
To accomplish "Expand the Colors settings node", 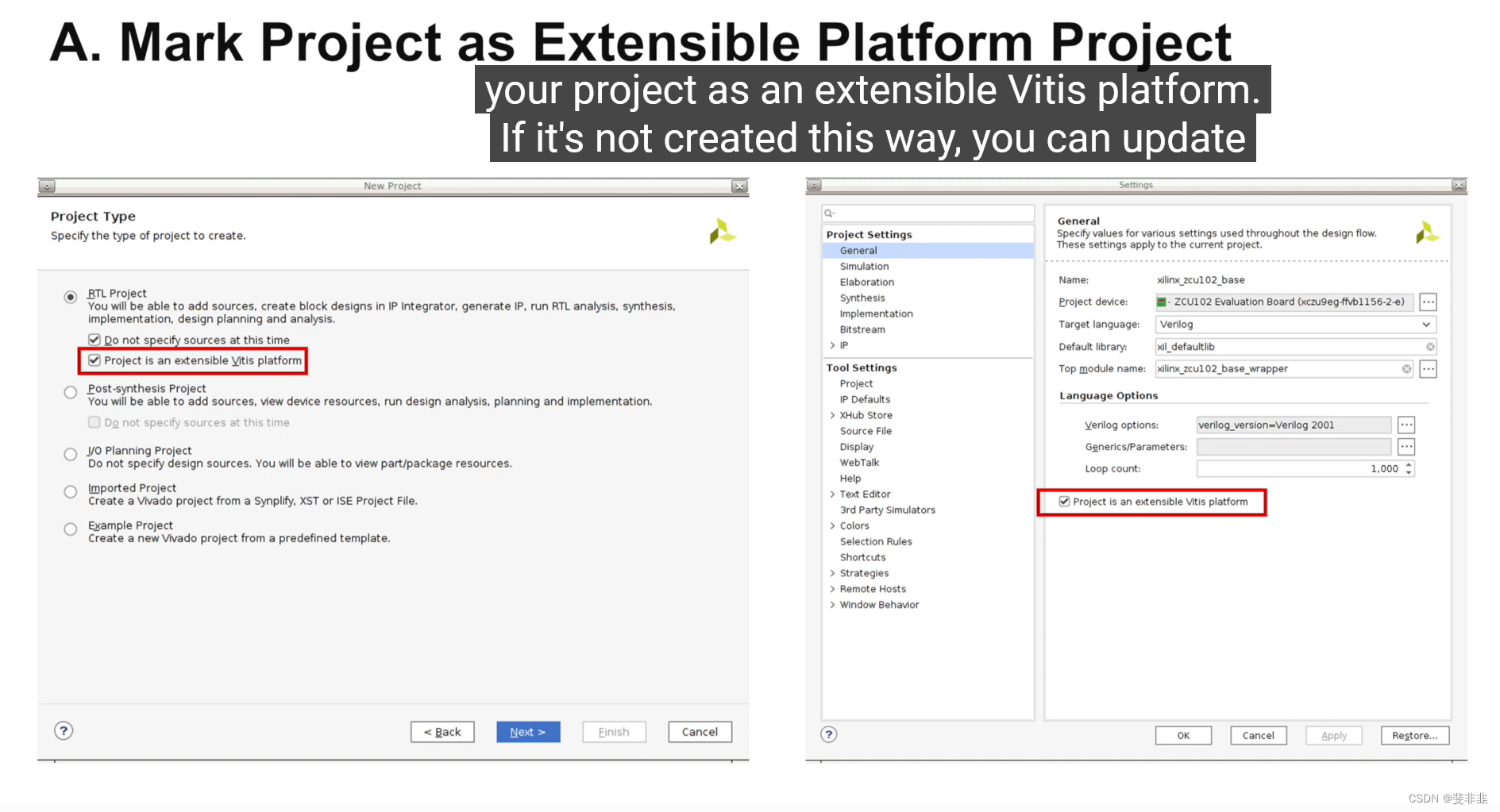I will coord(832,525).
